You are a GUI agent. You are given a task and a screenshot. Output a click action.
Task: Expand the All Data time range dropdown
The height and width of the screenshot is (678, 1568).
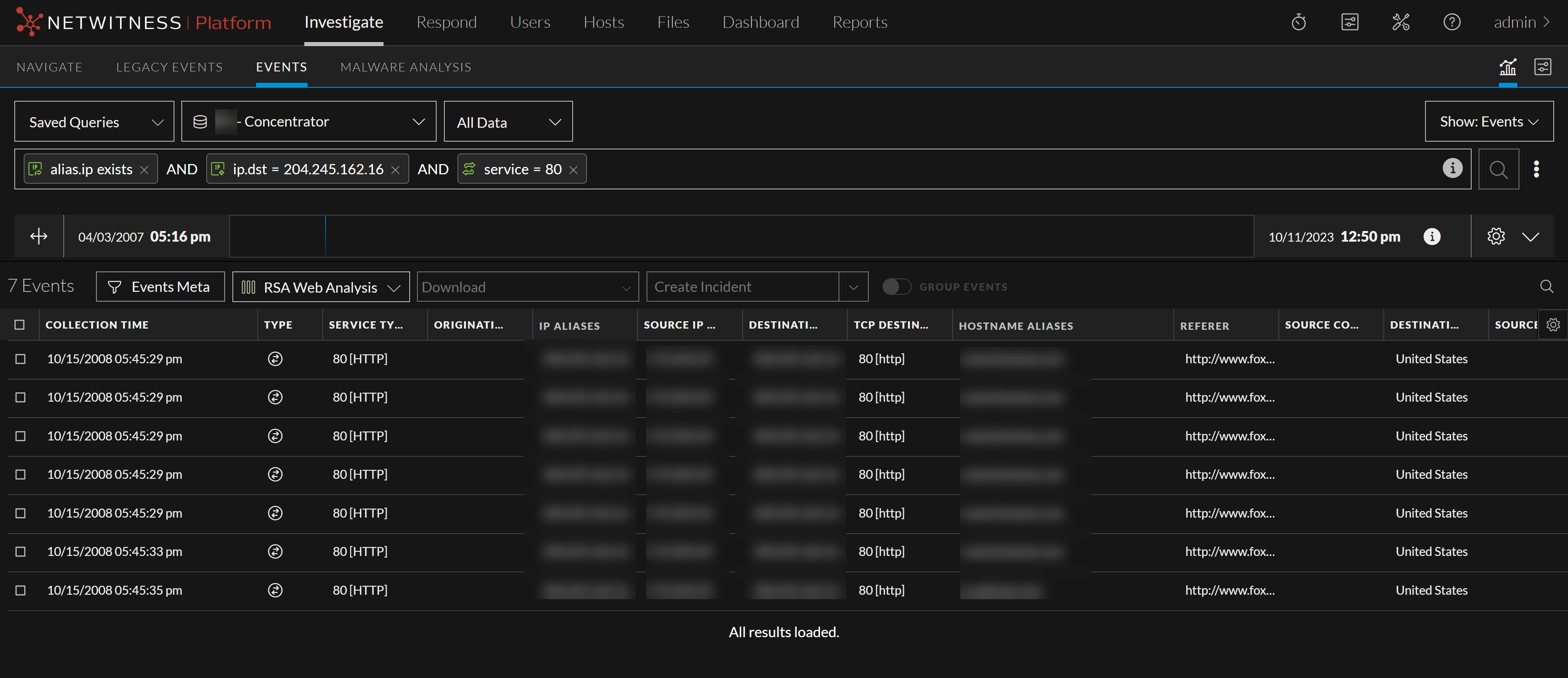pyautogui.click(x=508, y=122)
